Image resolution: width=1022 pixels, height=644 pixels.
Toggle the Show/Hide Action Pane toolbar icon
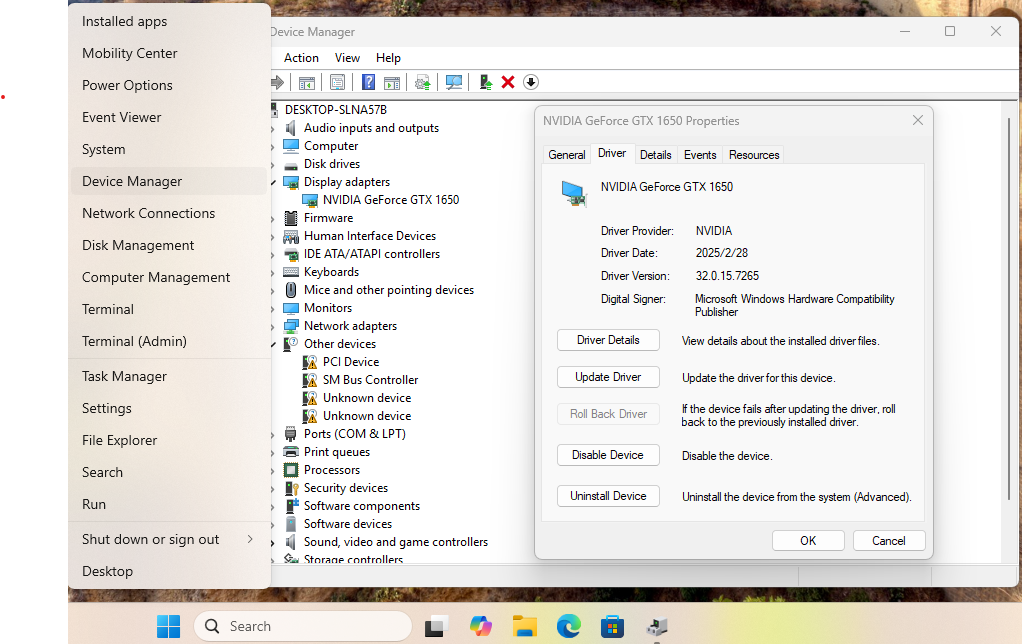point(392,82)
